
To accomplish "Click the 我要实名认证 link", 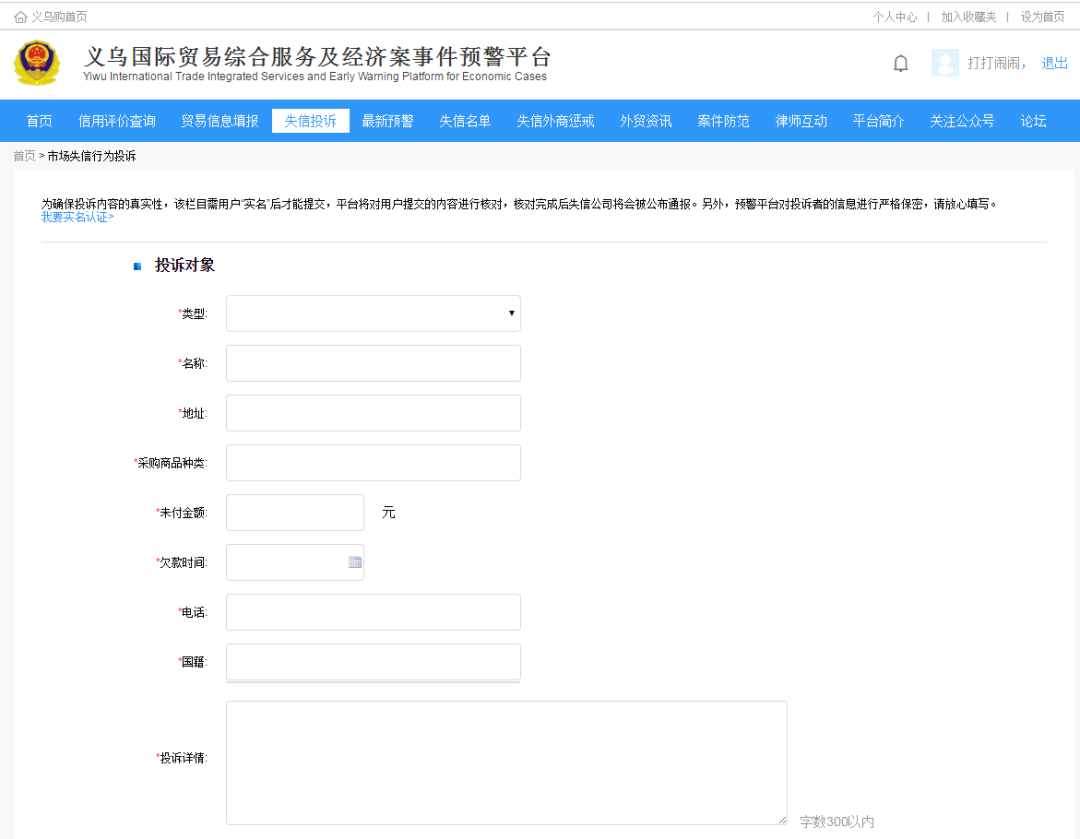I will (x=77, y=217).
